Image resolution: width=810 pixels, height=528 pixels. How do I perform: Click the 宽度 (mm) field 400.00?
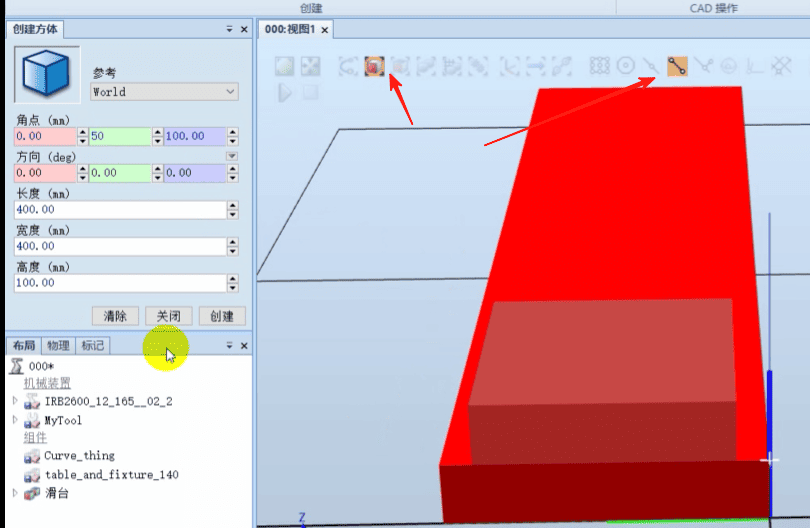(120, 246)
